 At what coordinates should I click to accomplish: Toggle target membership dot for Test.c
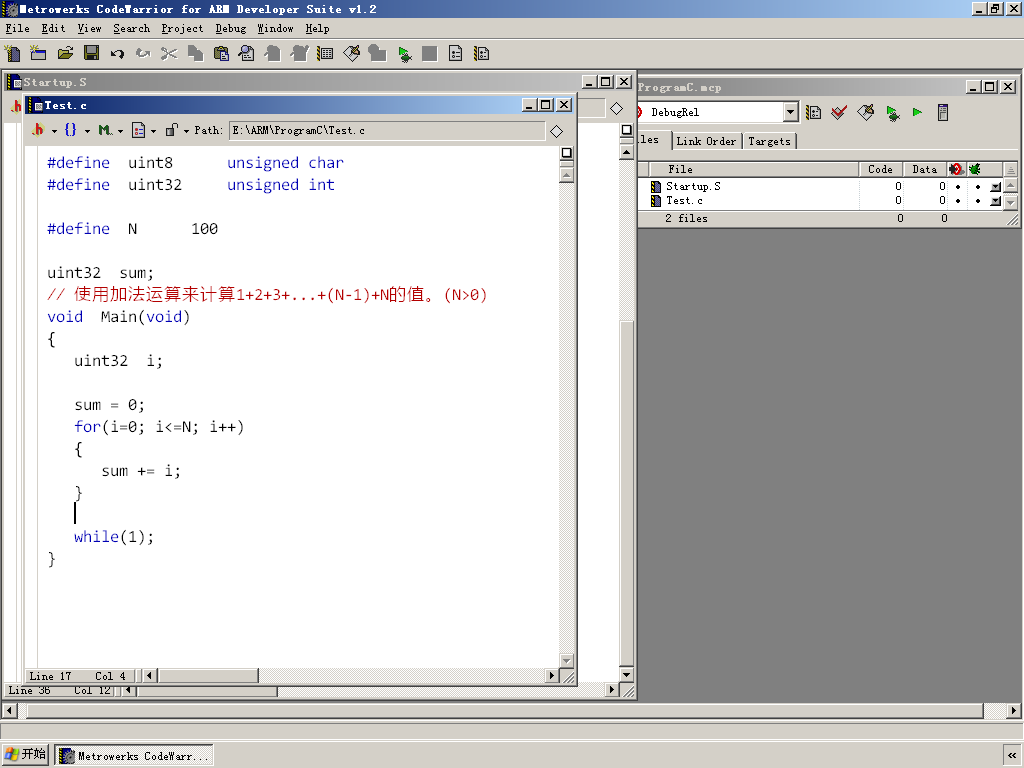(958, 201)
